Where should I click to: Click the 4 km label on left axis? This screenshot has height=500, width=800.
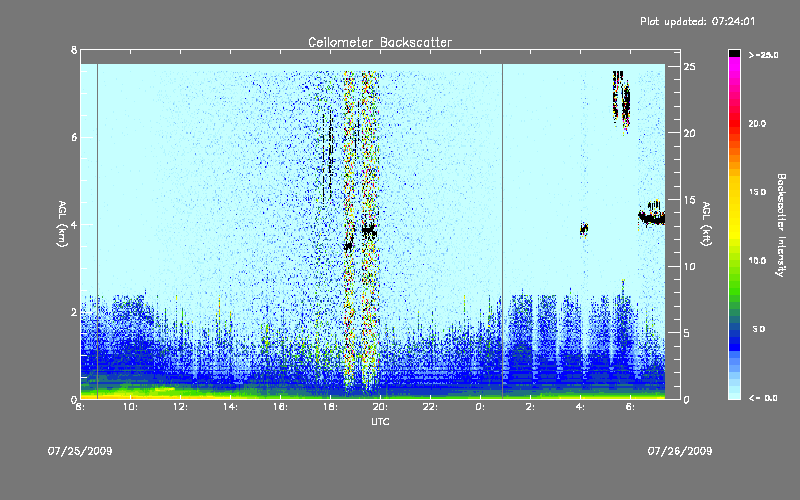[x=74, y=224]
